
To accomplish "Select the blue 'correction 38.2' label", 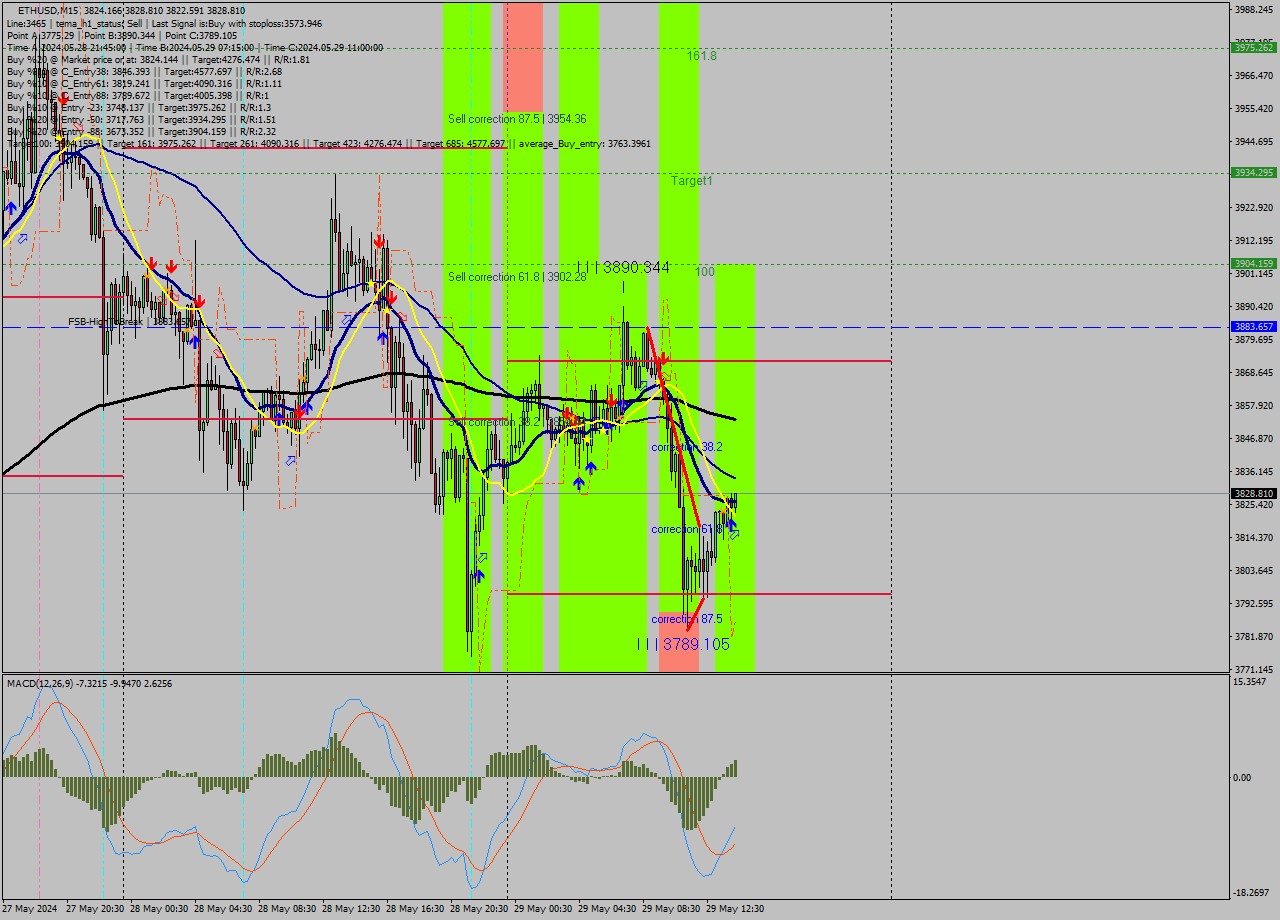I will tap(686, 447).
